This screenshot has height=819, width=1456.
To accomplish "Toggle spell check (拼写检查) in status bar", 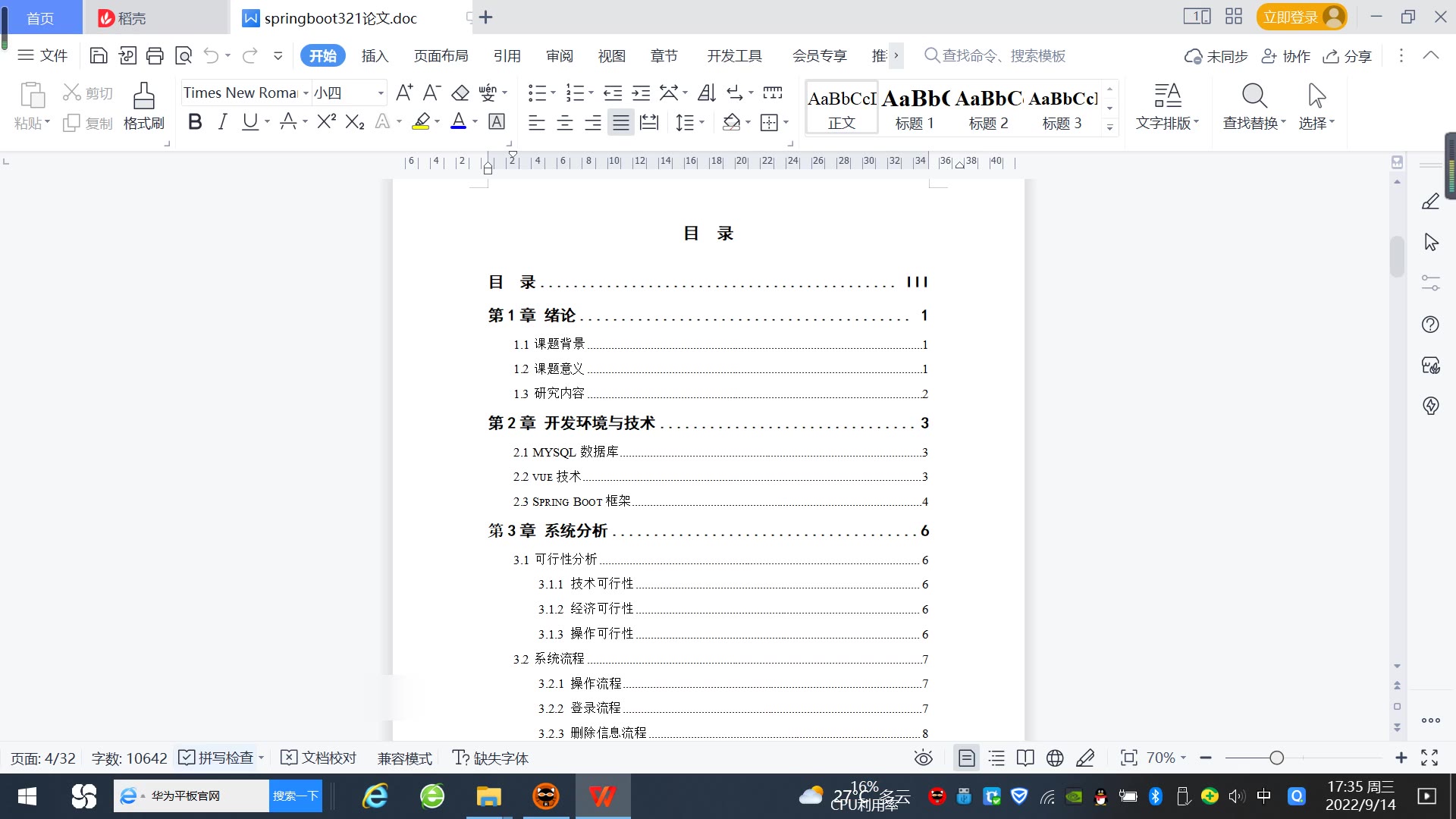I will coord(217,758).
